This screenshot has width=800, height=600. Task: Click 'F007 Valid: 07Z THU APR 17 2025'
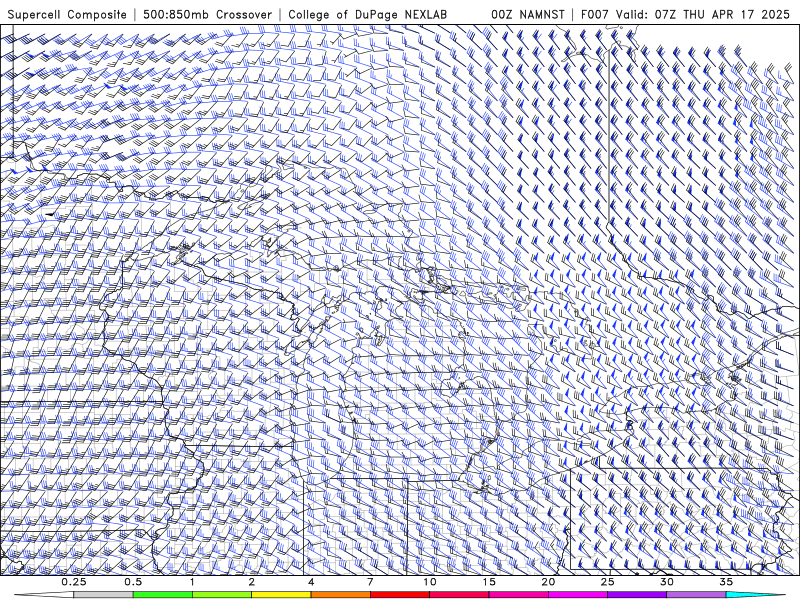pyautogui.click(x=685, y=15)
